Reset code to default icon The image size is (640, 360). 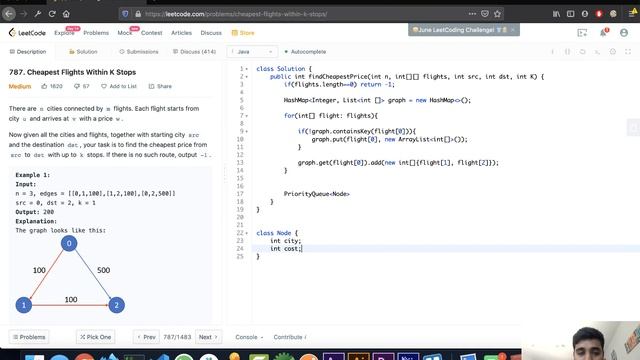(582, 52)
